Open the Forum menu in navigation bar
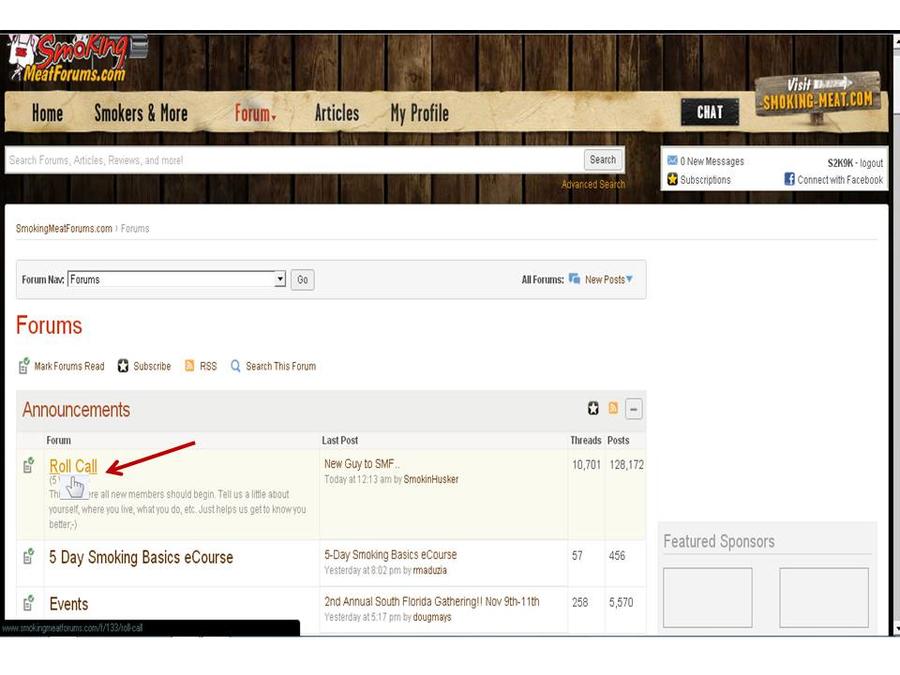Screen dimensions: 900x675 (255, 113)
